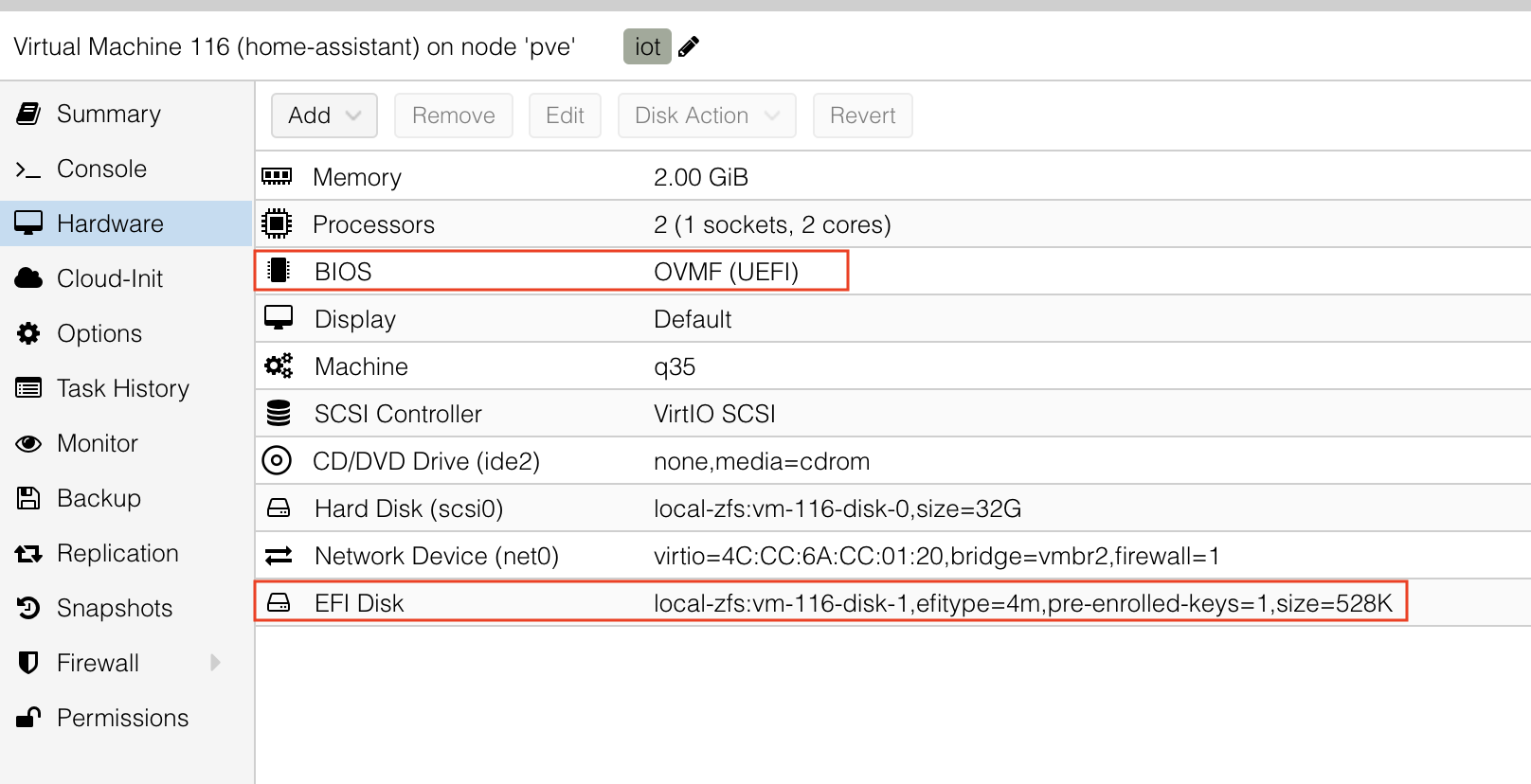The width and height of the screenshot is (1531, 784).
Task: Open the Add hardware dropdown
Action: pos(324,116)
